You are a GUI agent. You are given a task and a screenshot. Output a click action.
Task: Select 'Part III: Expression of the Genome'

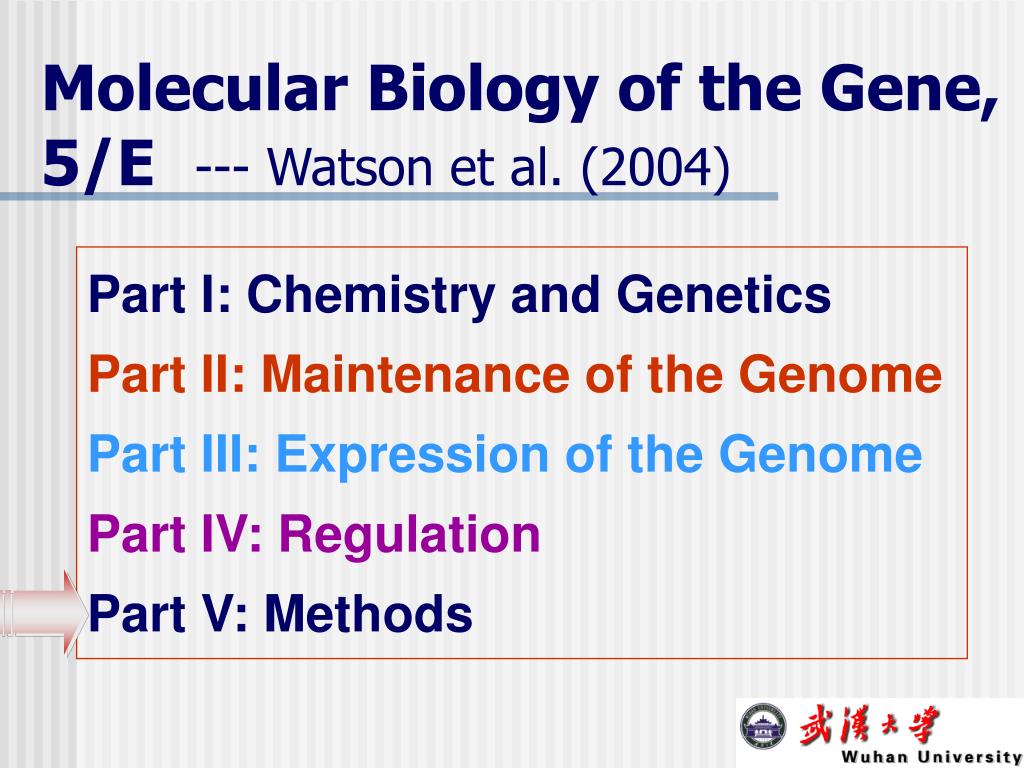pos(505,454)
